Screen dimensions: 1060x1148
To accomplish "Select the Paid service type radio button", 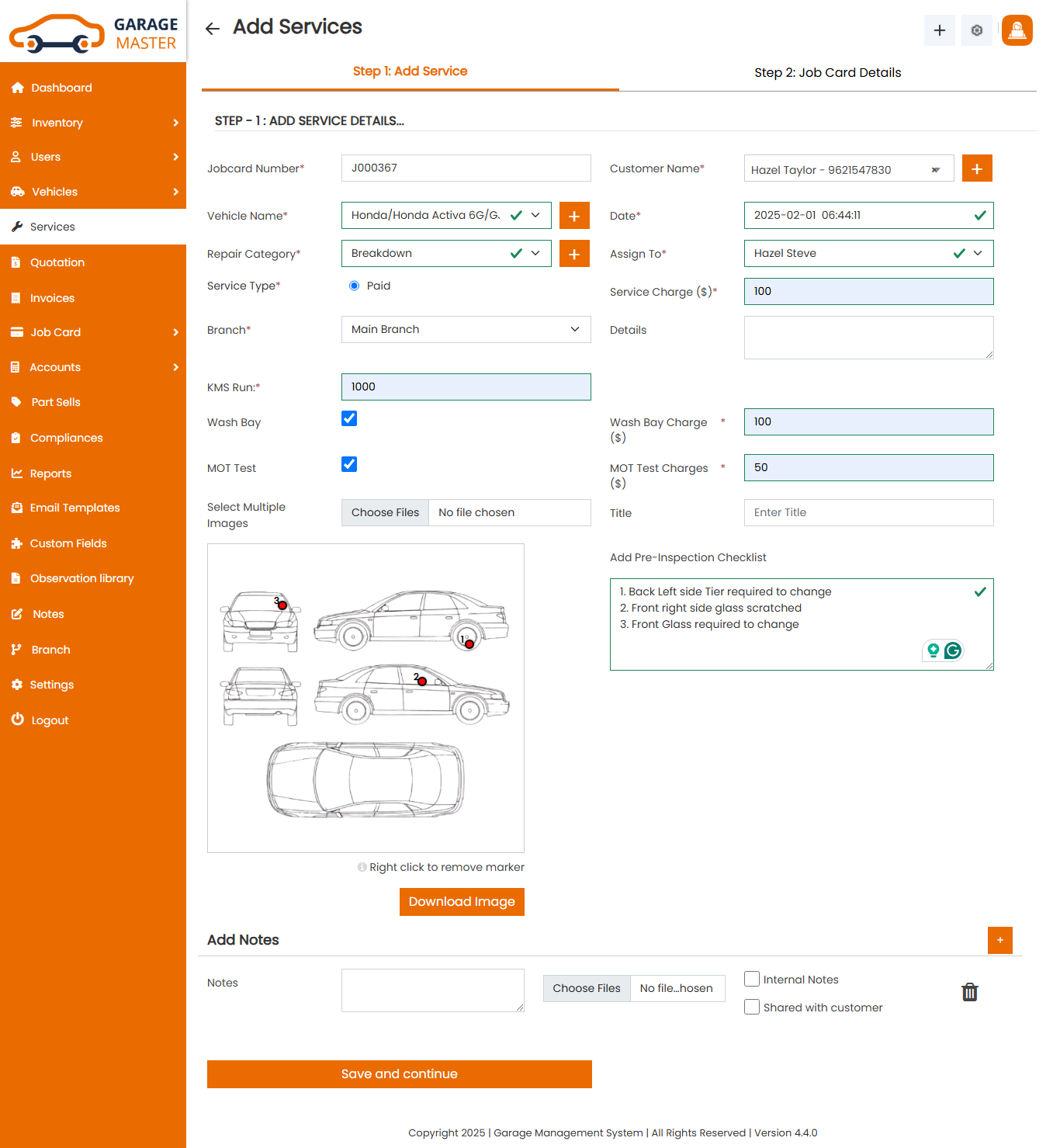I will coord(355,286).
